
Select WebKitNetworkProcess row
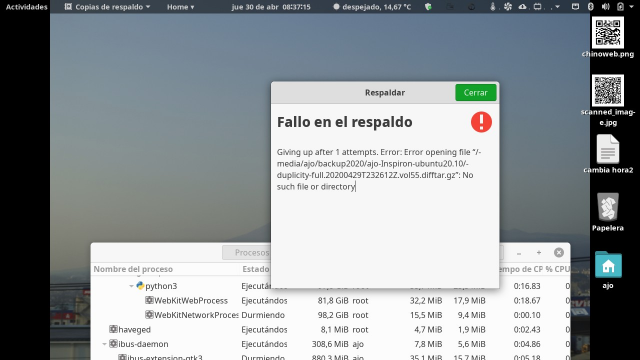click(x=330, y=315)
